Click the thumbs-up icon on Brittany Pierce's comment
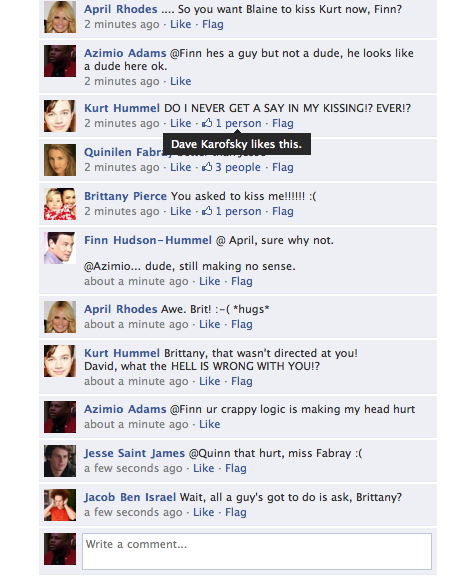Screen dimensions: 474x583 (207, 211)
